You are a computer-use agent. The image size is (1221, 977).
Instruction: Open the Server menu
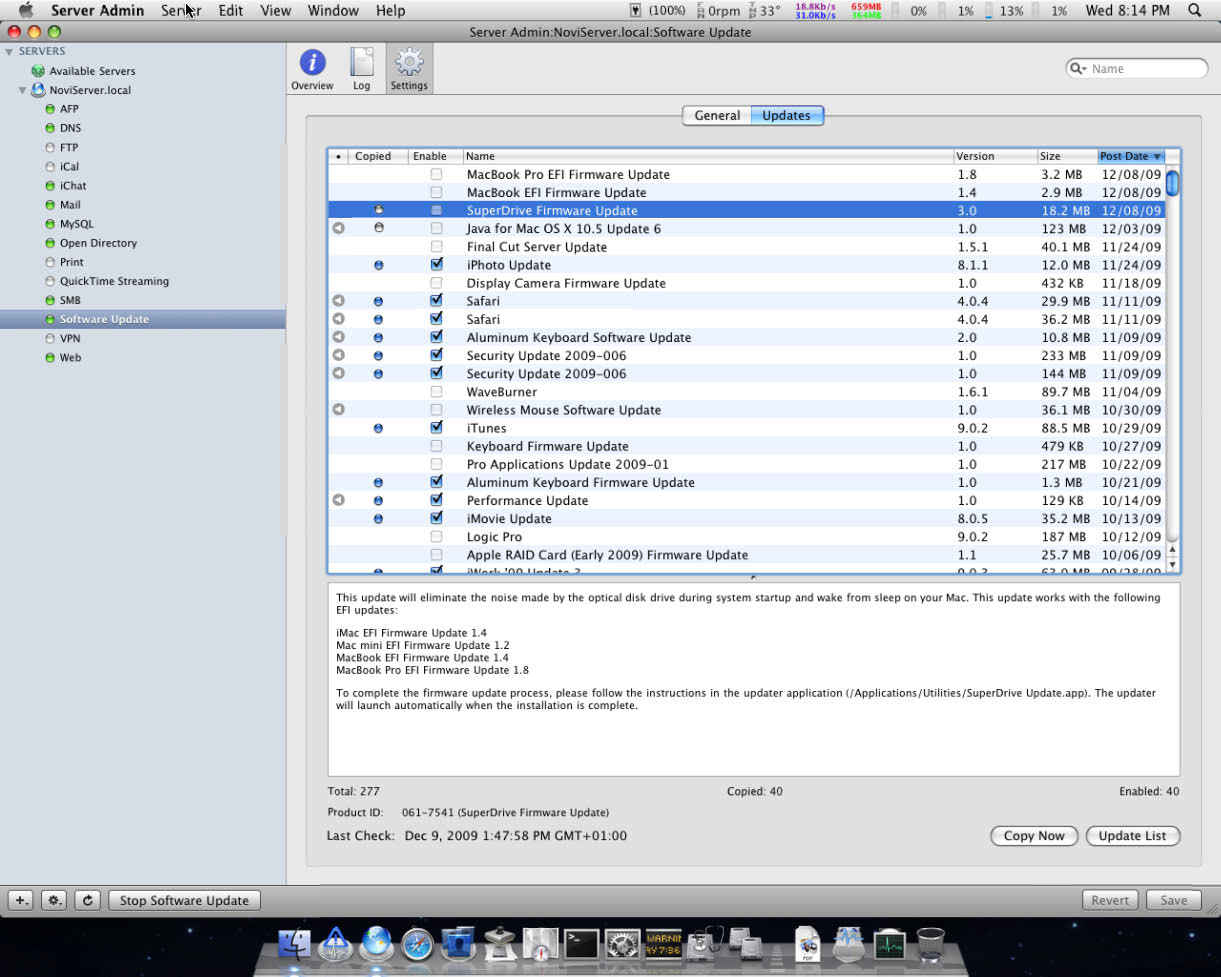(x=181, y=10)
